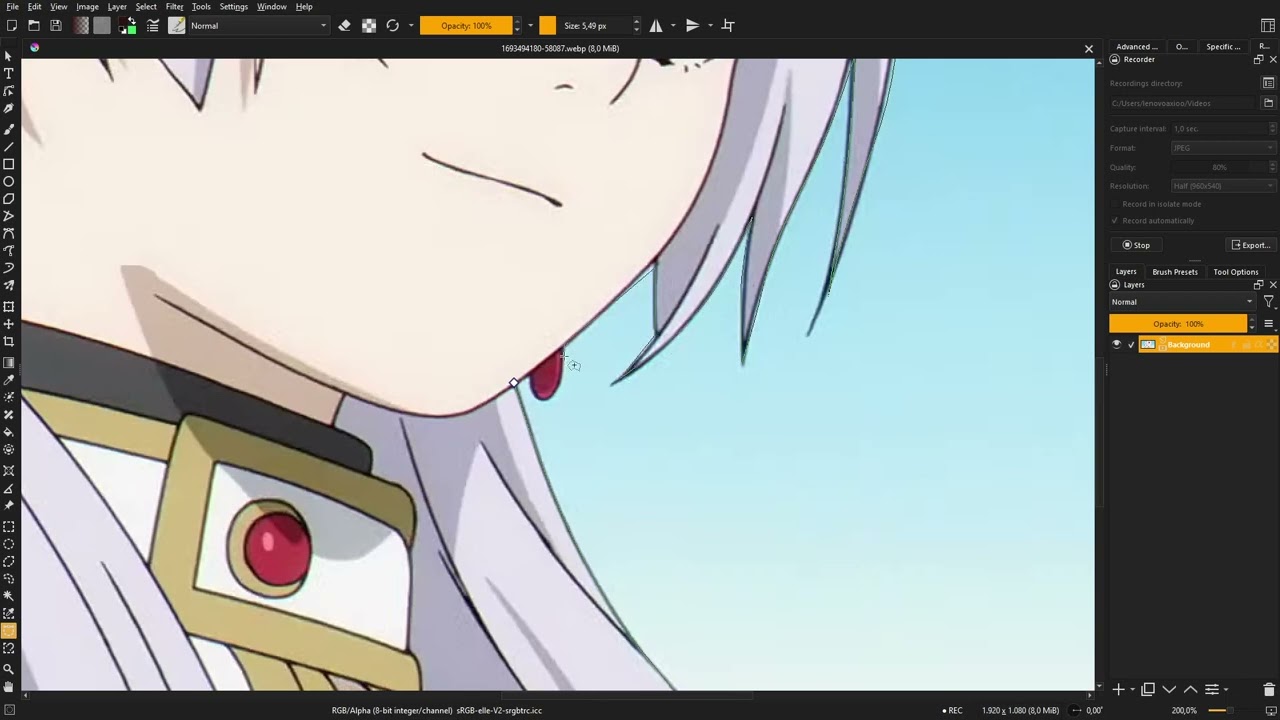The height and width of the screenshot is (720, 1280).
Task: Open the Settings menu
Action: click(233, 7)
